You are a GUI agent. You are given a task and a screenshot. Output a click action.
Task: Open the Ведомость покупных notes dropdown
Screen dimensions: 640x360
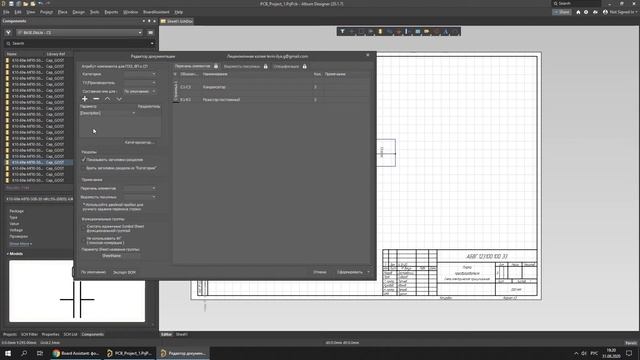click(x=140, y=197)
